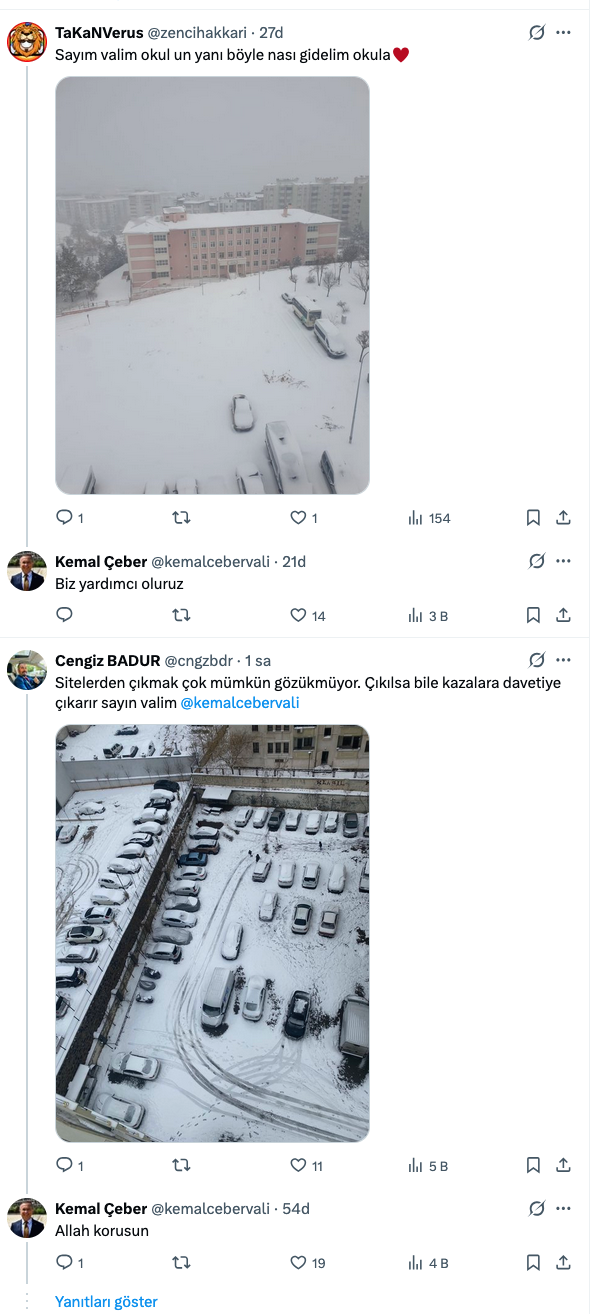Retweet Cengiz BADUR's parking lot tweet
This screenshot has height=1314, width=606.
tap(181, 1165)
